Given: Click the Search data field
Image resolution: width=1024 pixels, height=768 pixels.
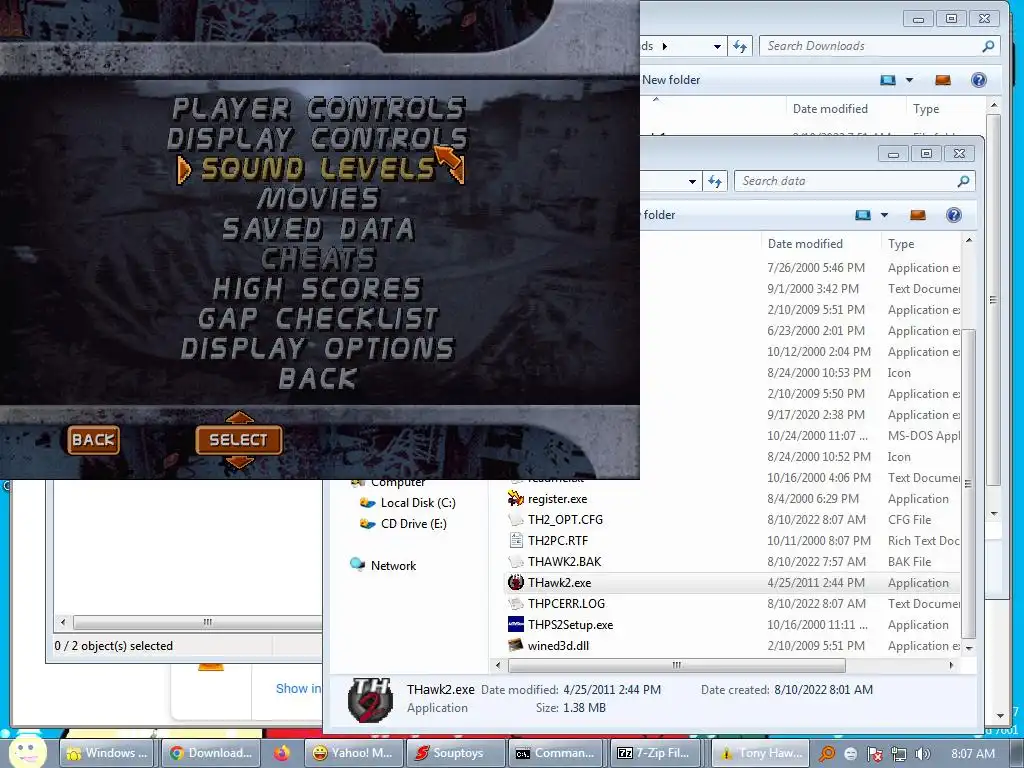Looking at the screenshot, I should click(x=854, y=181).
